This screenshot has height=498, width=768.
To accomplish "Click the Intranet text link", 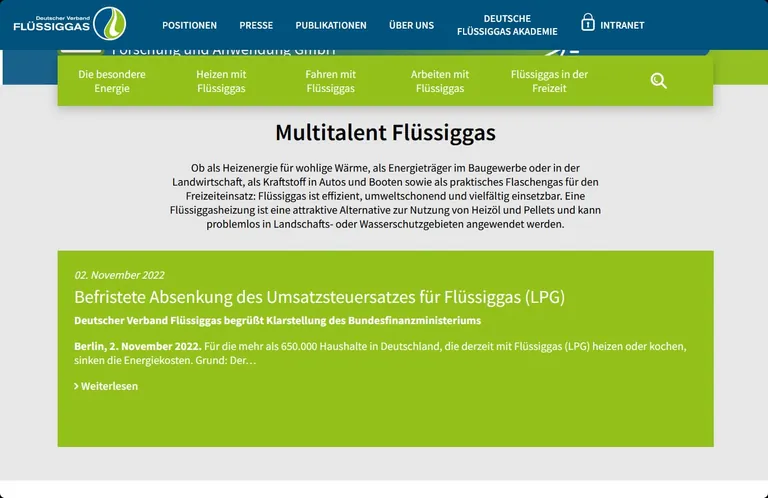I will [622, 25].
